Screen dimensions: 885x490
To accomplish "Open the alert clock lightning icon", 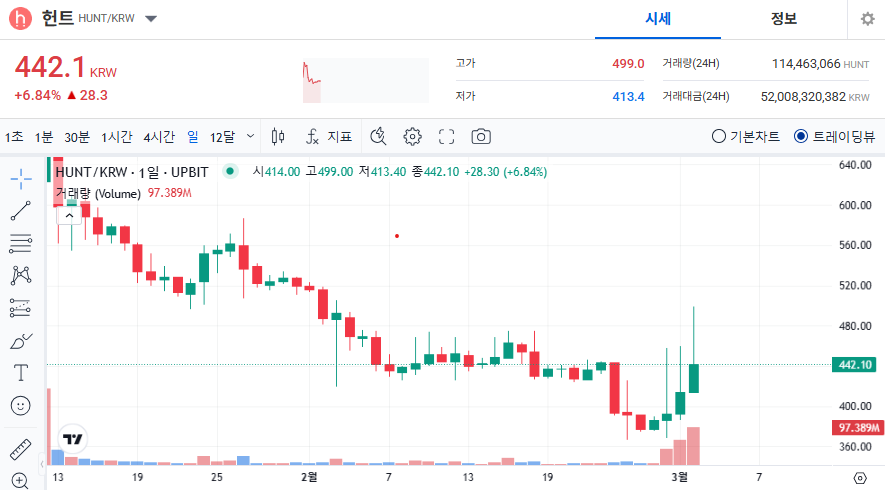I will tap(378, 137).
